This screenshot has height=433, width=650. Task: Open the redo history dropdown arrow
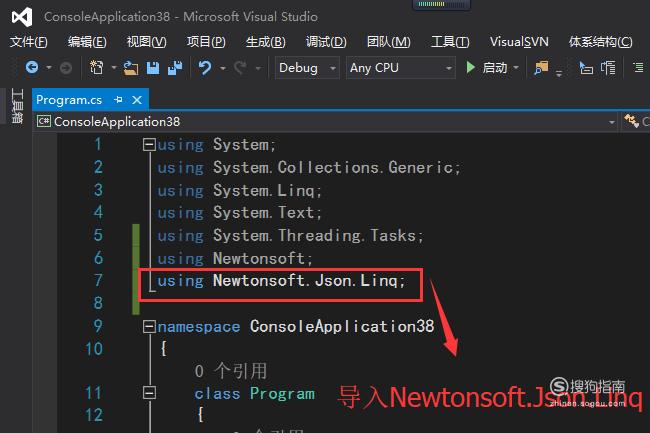point(258,68)
